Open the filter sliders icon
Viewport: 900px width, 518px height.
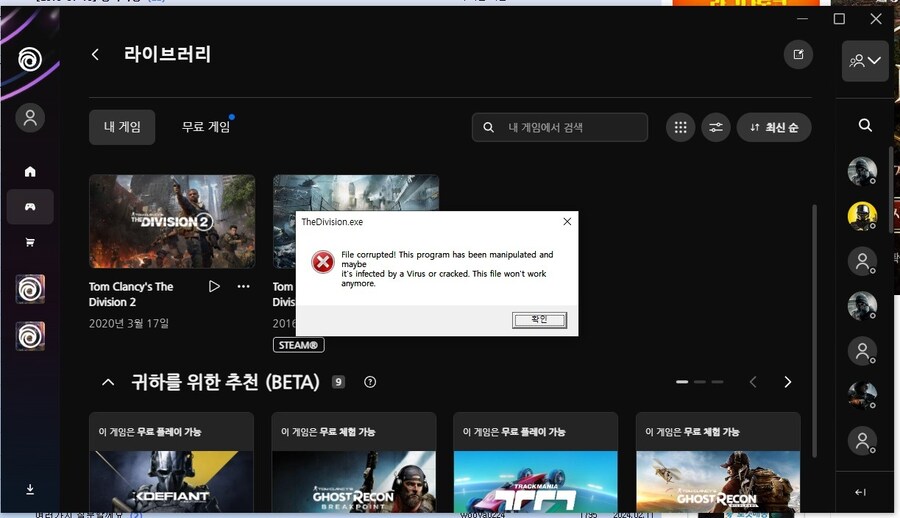click(x=716, y=127)
